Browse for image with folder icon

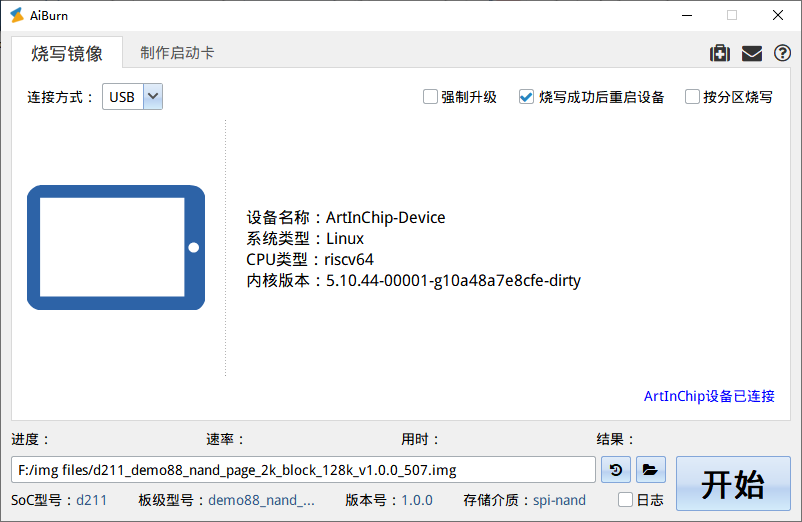[x=650, y=469]
